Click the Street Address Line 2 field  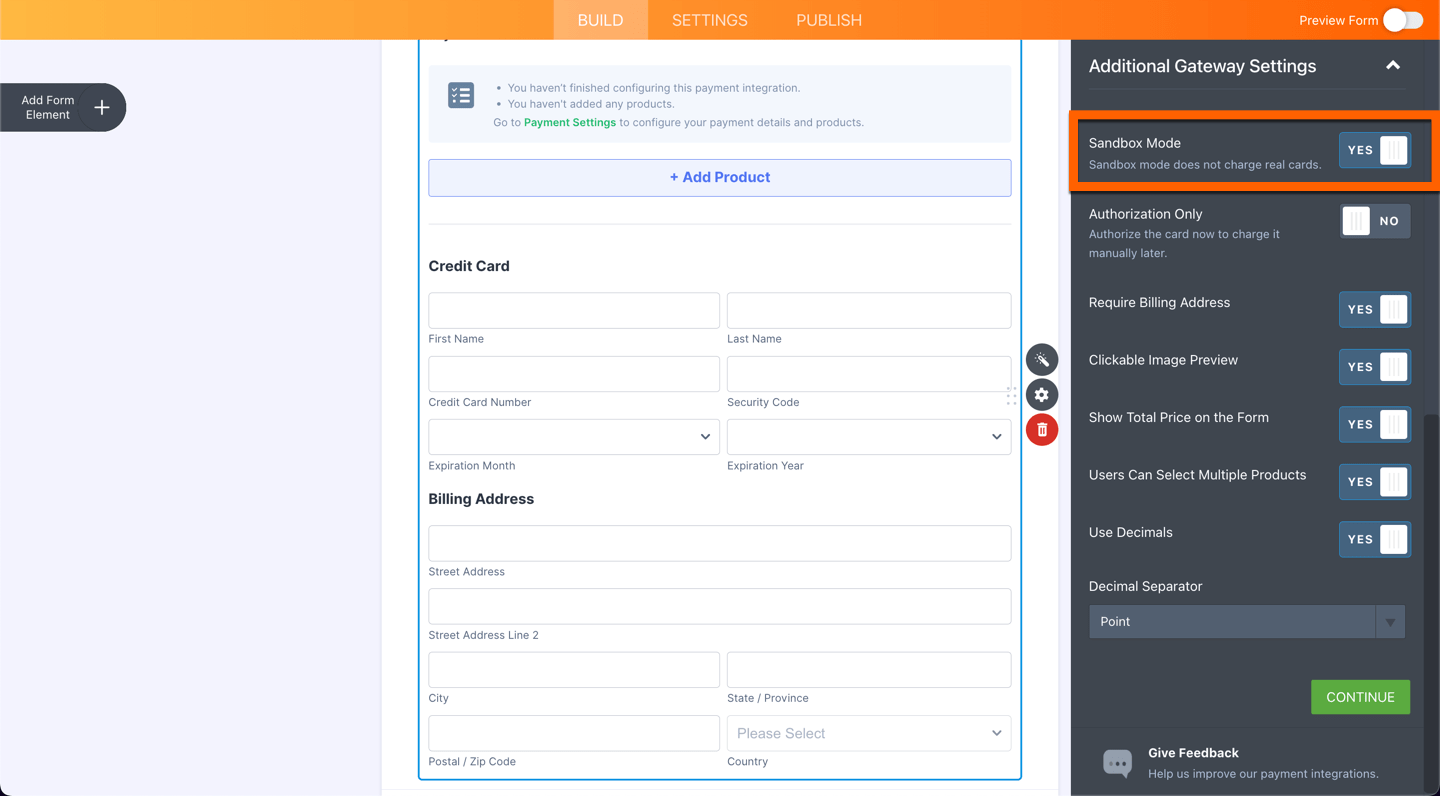point(720,606)
